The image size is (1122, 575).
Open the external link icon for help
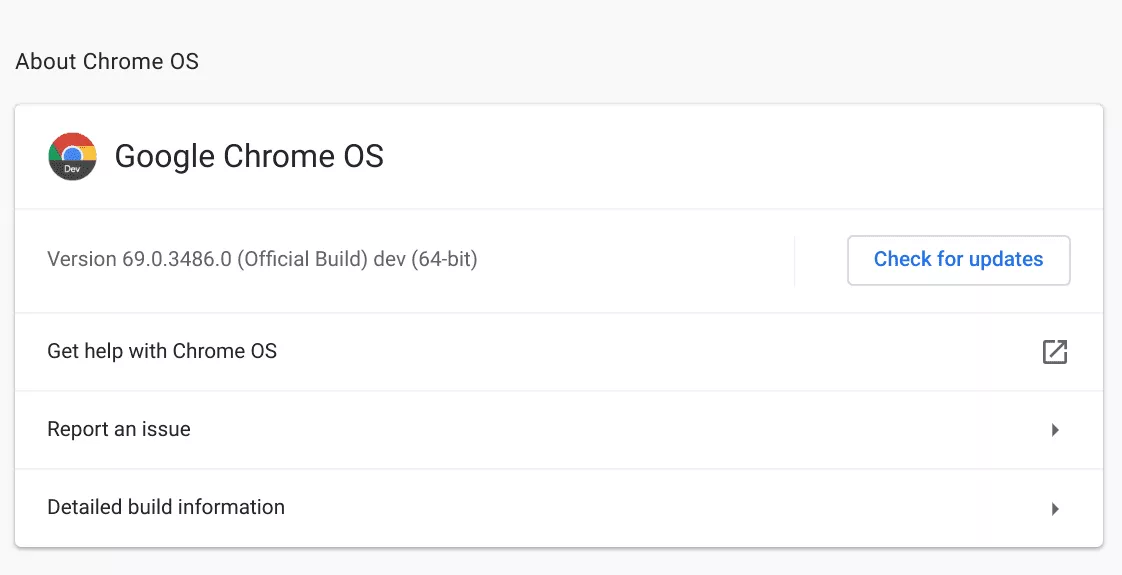pyautogui.click(x=1054, y=352)
